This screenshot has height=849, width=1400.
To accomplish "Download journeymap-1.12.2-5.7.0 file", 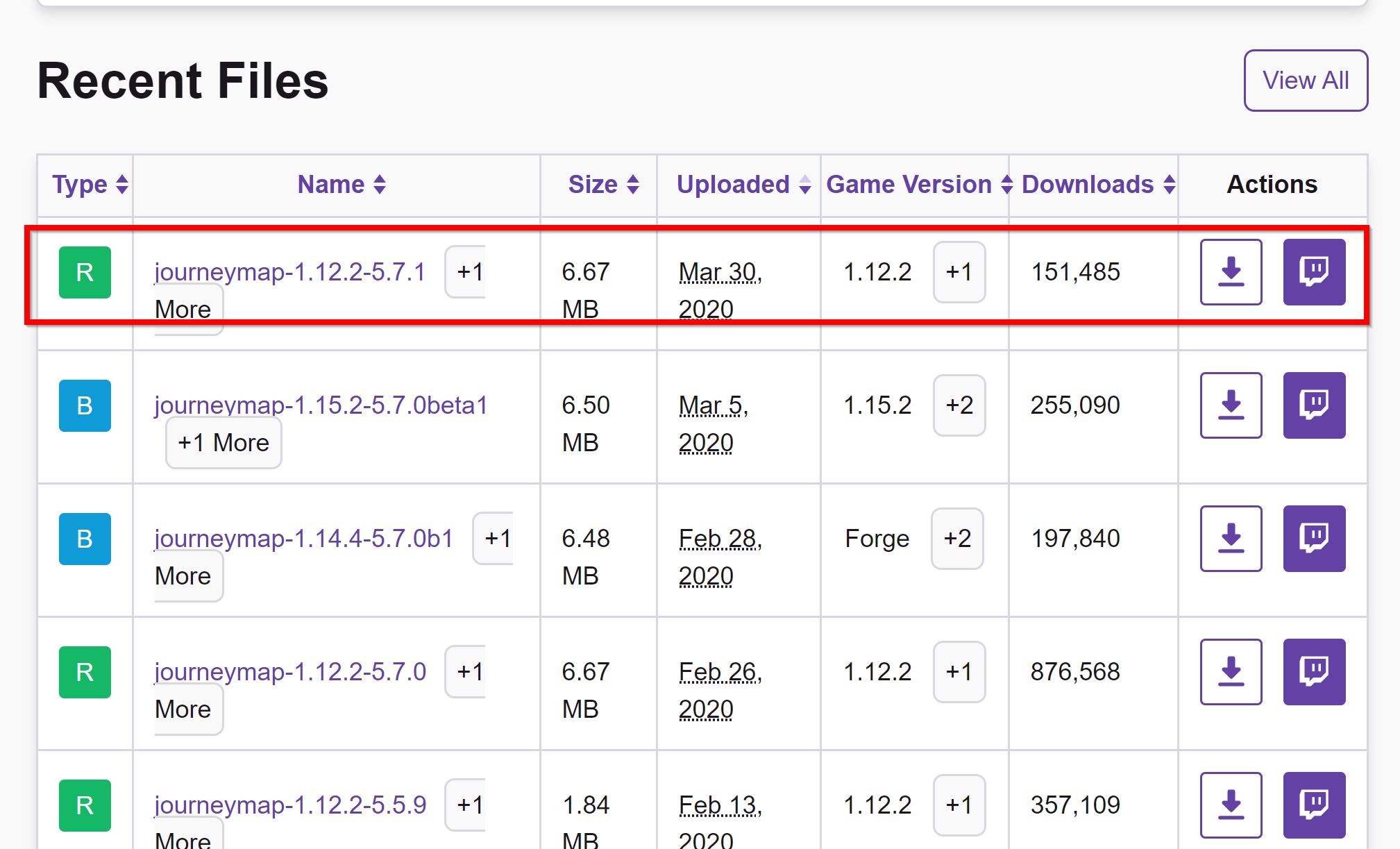I will 1231,672.
